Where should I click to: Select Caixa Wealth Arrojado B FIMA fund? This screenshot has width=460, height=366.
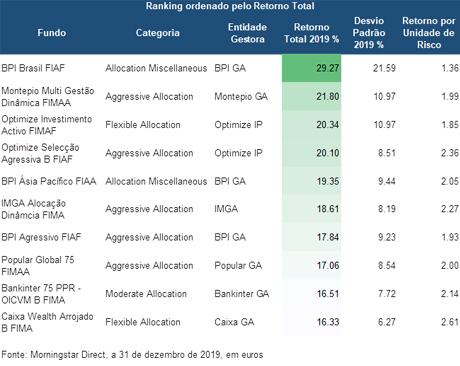click(47, 322)
